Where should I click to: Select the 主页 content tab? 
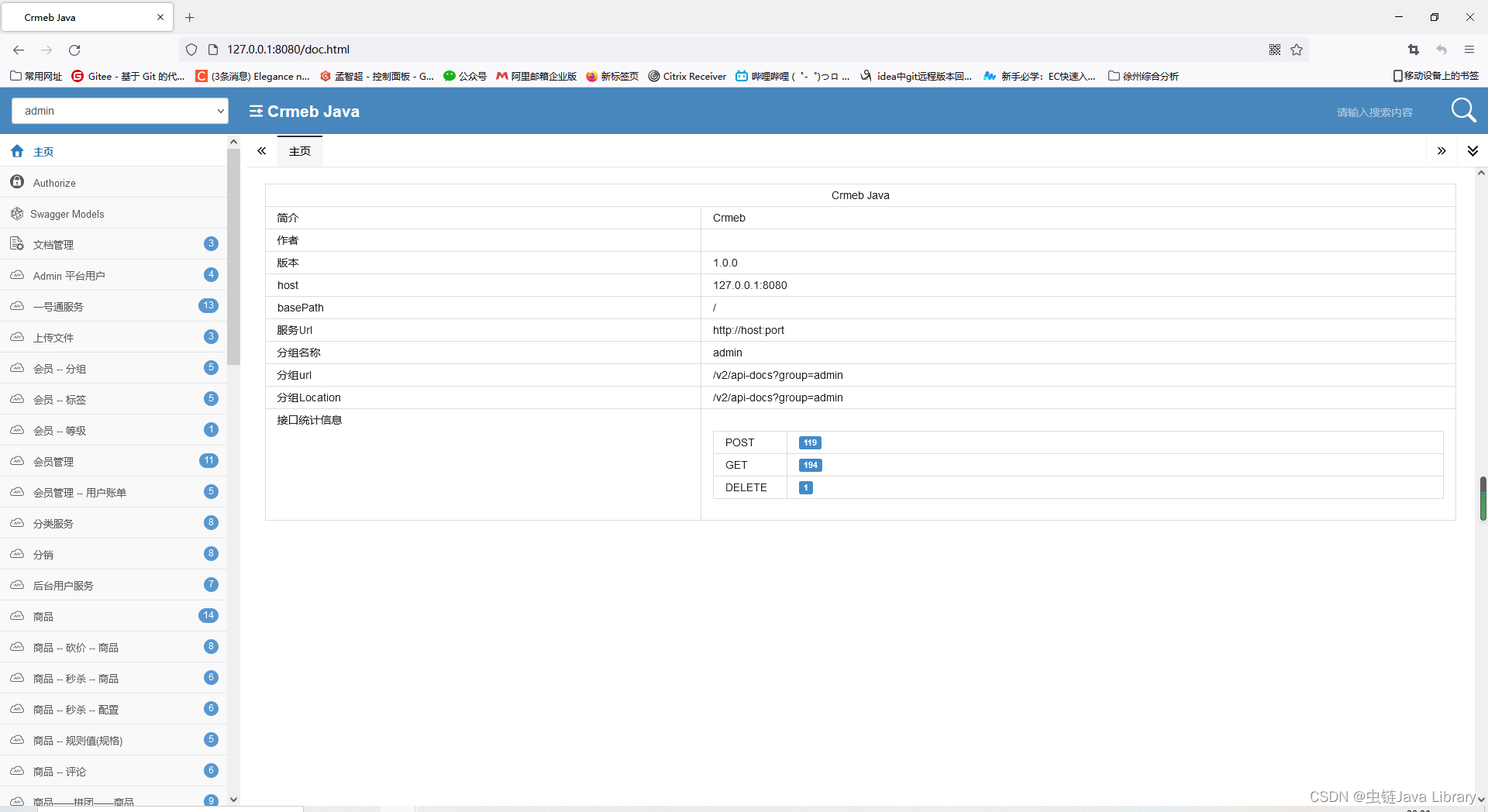(300, 151)
